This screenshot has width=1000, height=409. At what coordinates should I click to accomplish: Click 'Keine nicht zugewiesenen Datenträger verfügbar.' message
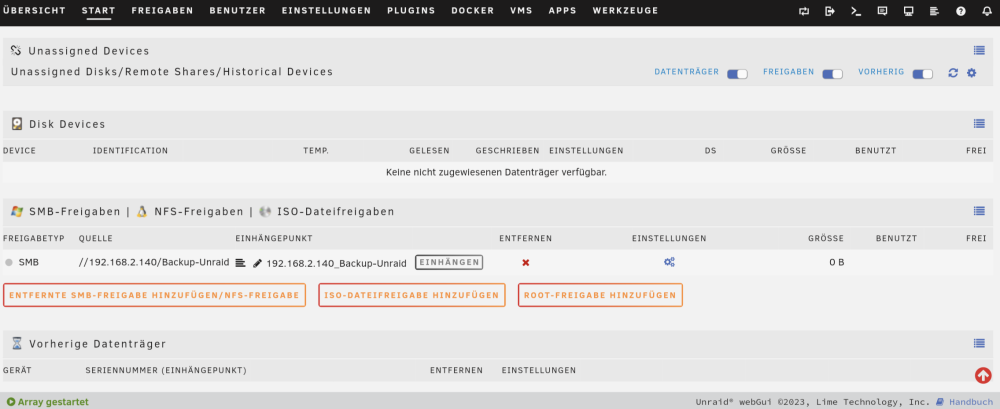[x=496, y=172]
